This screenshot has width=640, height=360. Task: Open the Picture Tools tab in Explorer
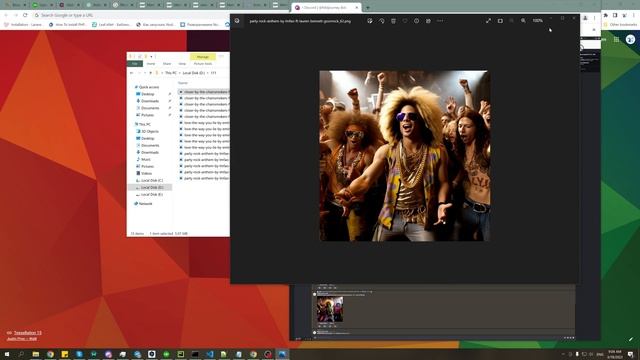click(x=203, y=64)
